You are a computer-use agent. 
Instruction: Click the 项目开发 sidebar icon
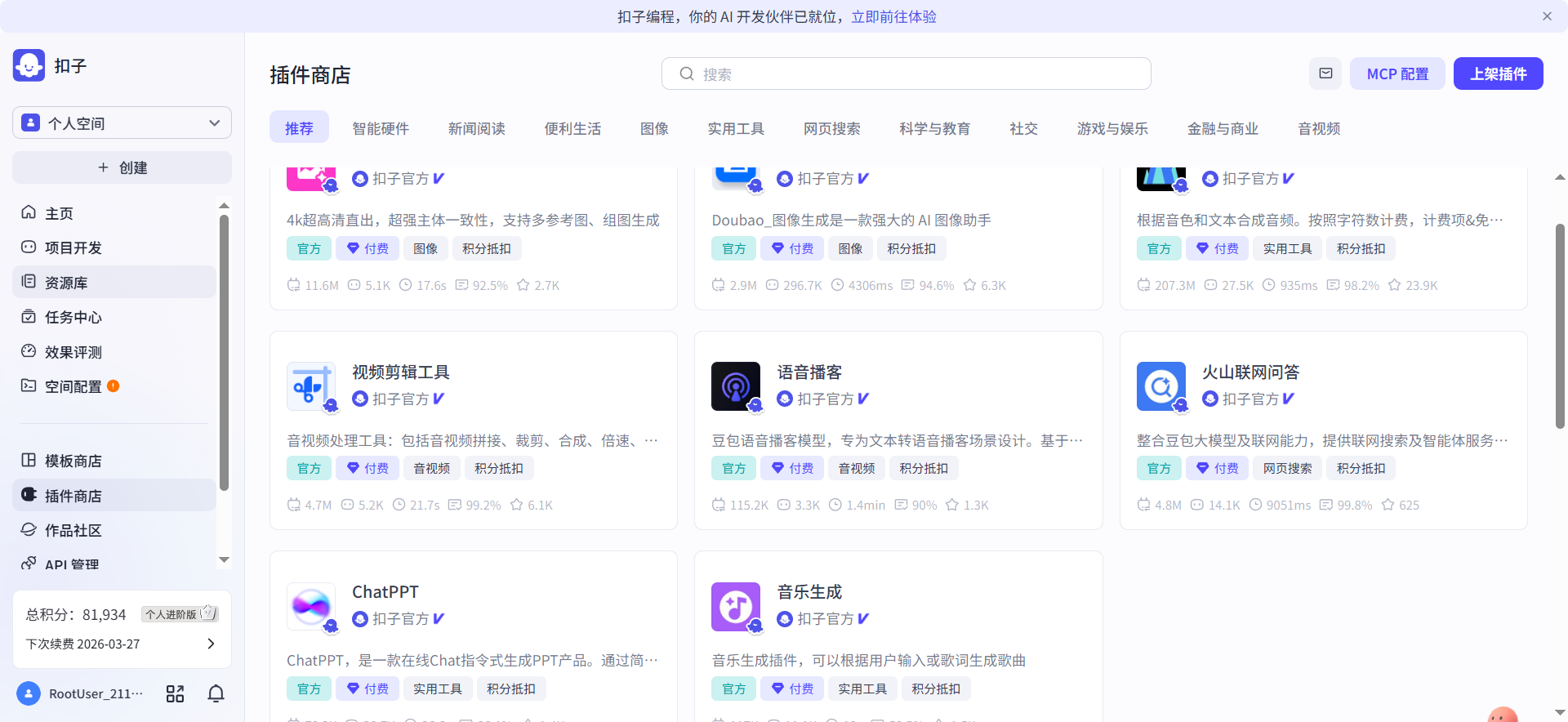pos(29,247)
